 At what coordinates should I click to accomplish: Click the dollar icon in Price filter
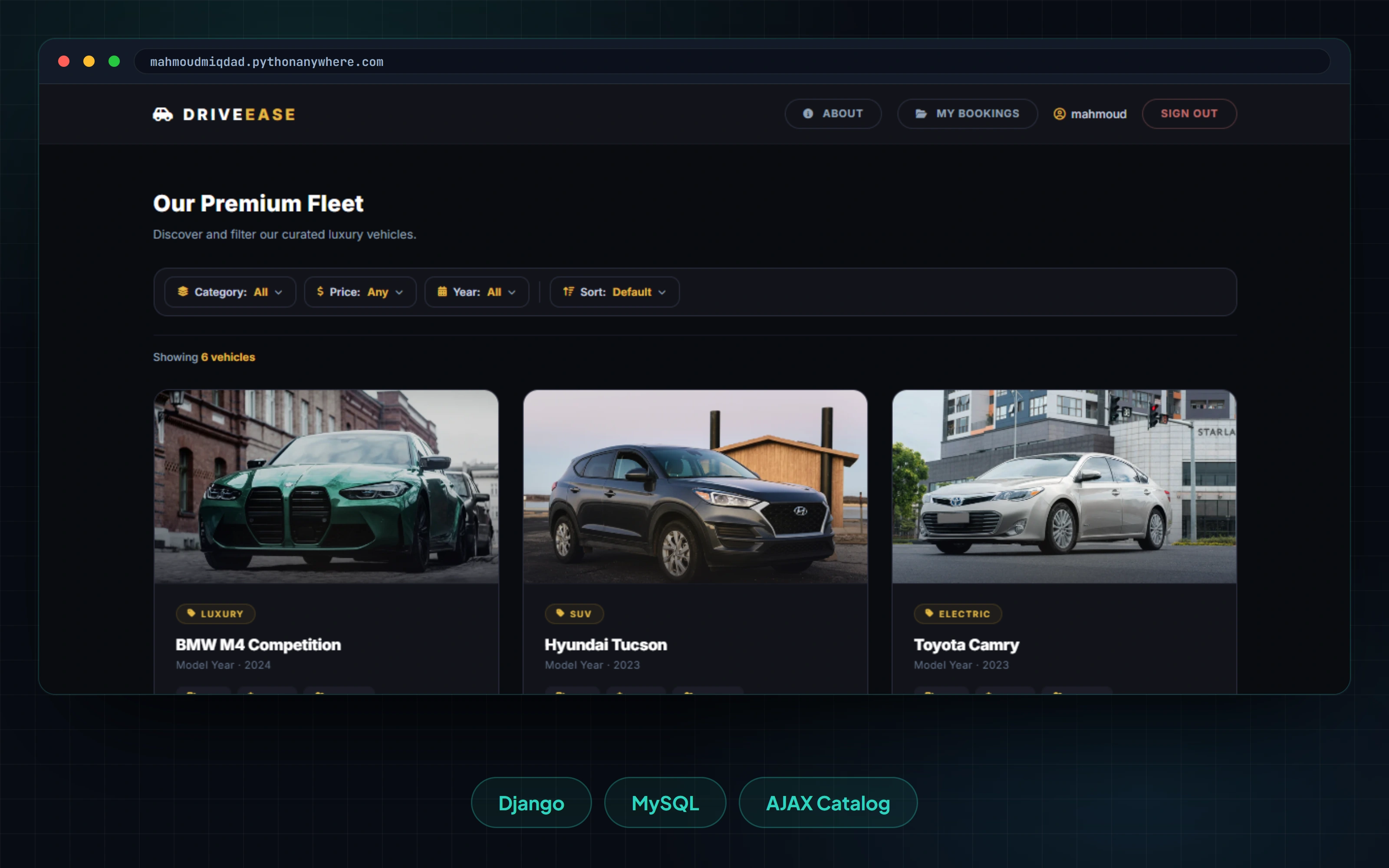(x=320, y=292)
